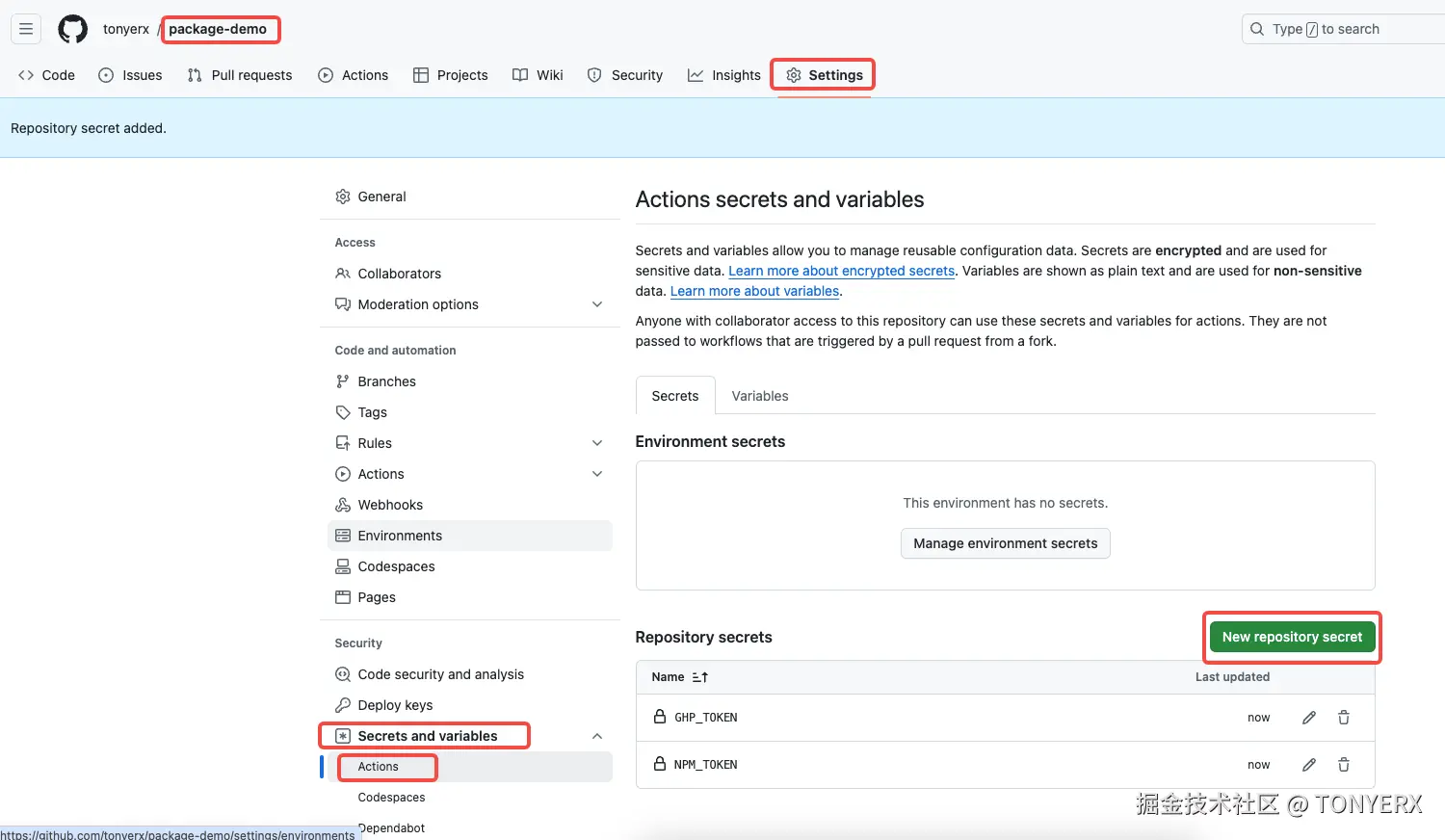Expand the Actions sidebar chevron

point(597,474)
